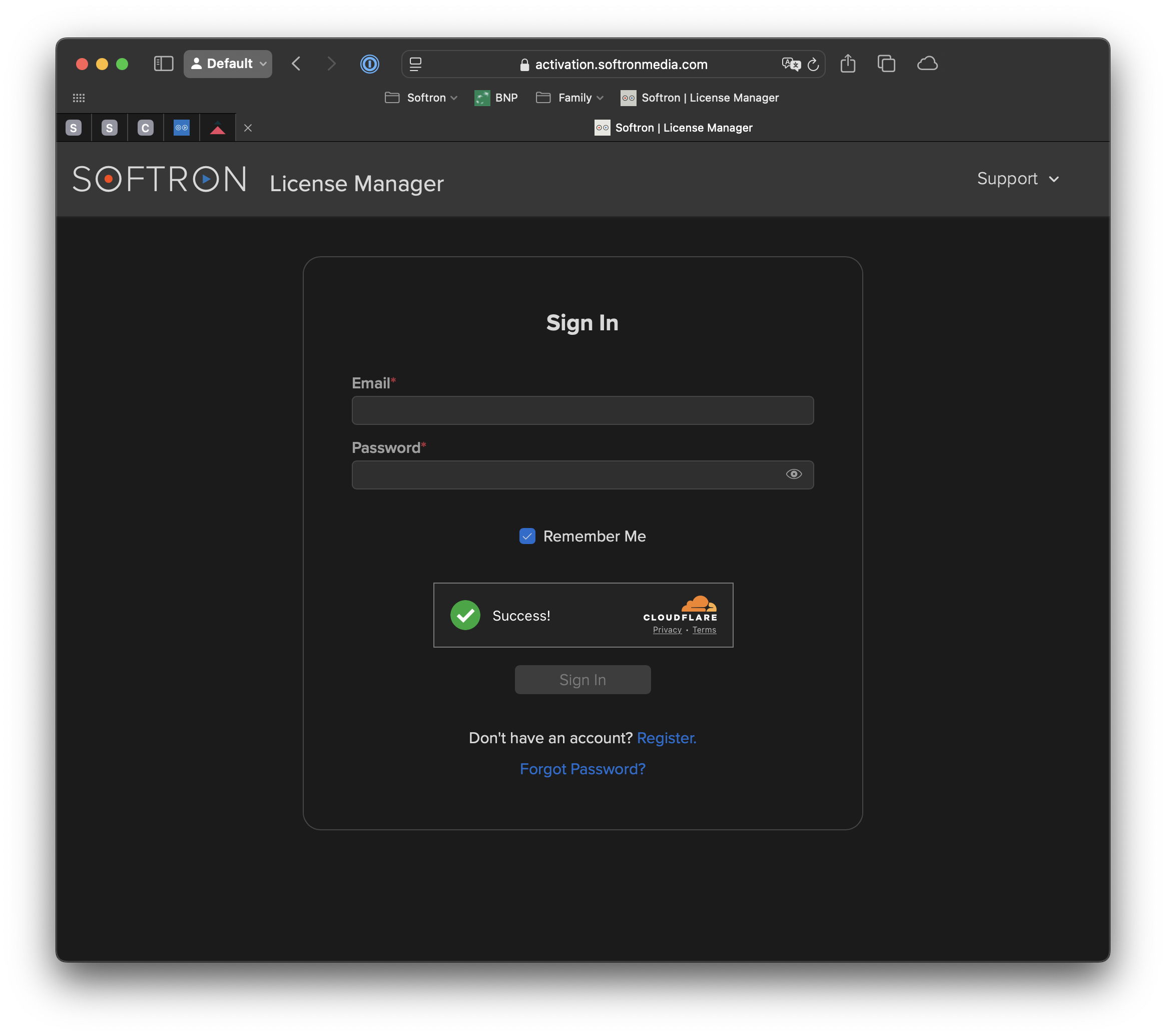
Task: Select the activation.softronmedia.com address field
Action: [613, 64]
